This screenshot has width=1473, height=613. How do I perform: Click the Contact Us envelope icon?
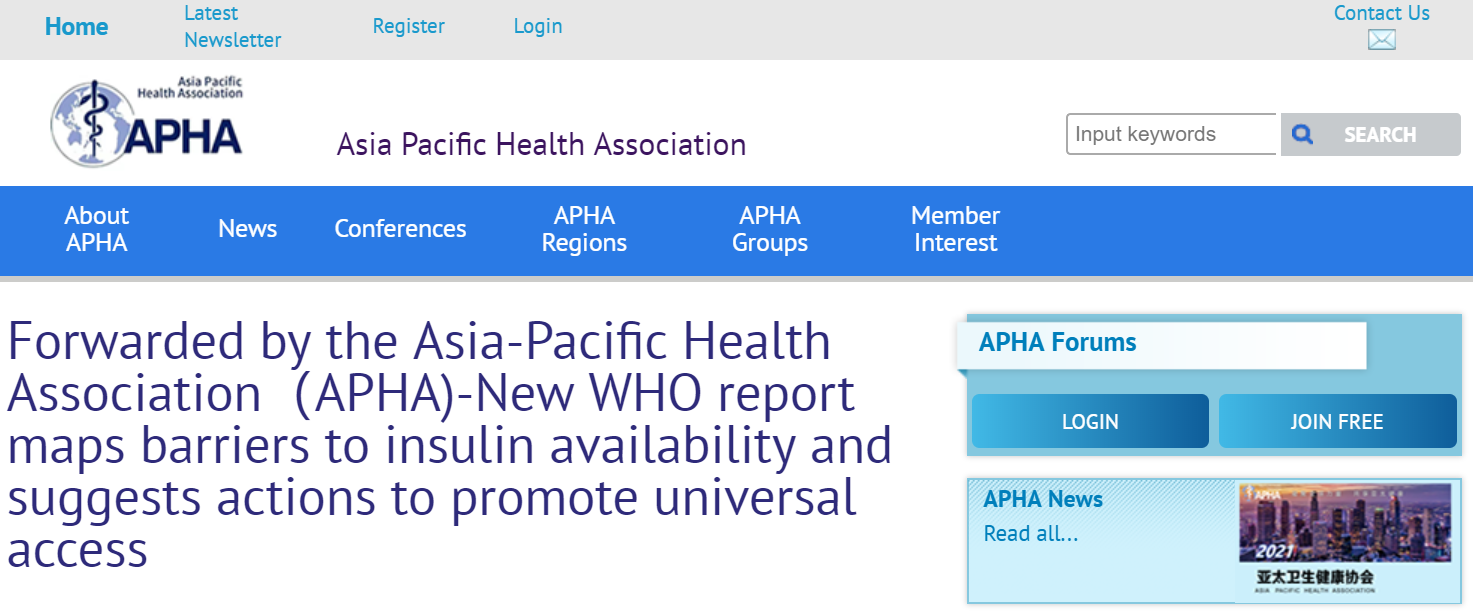1381,40
